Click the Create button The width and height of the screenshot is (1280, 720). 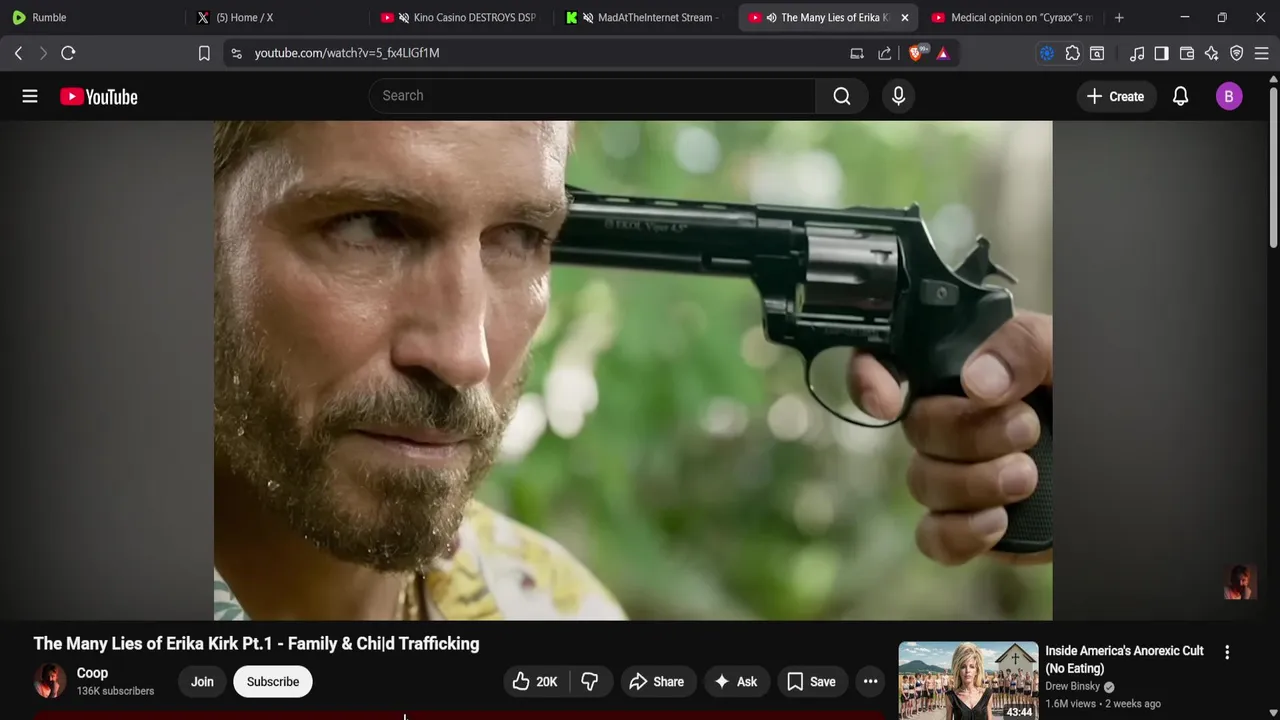coord(1115,96)
